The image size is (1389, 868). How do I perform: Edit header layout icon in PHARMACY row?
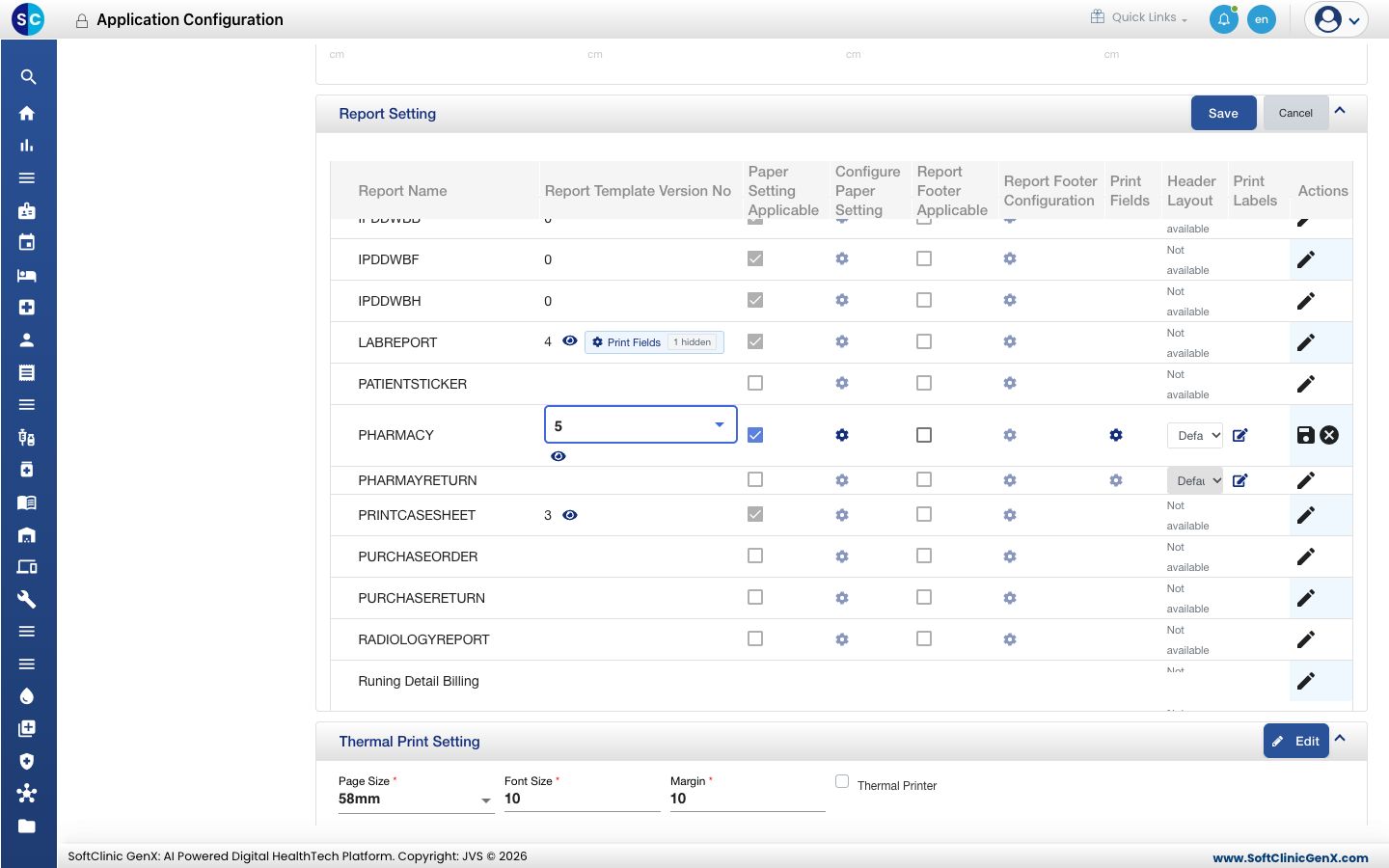(x=1240, y=435)
